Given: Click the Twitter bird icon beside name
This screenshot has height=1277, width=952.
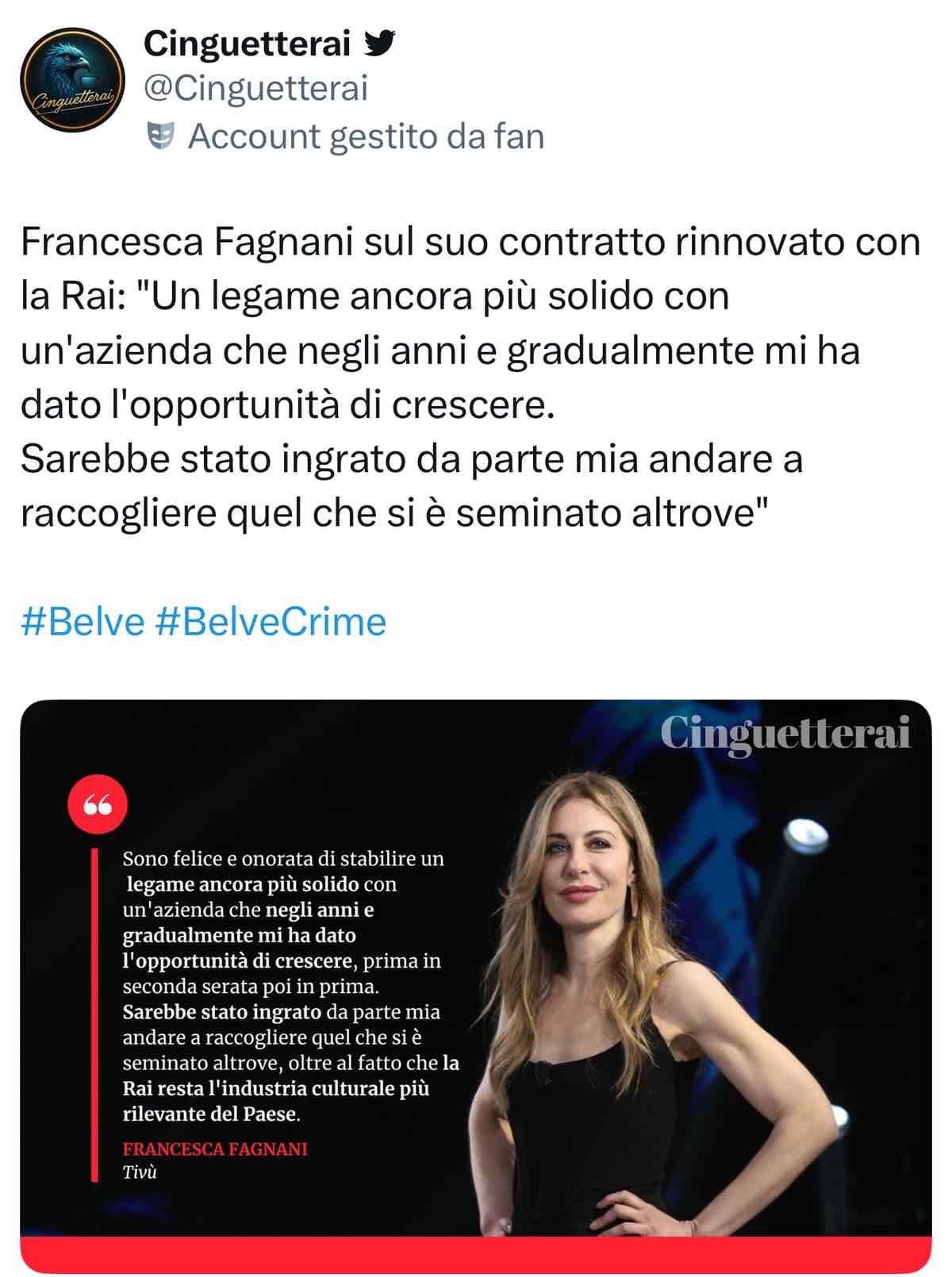Looking at the screenshot, I should (379, 44).
